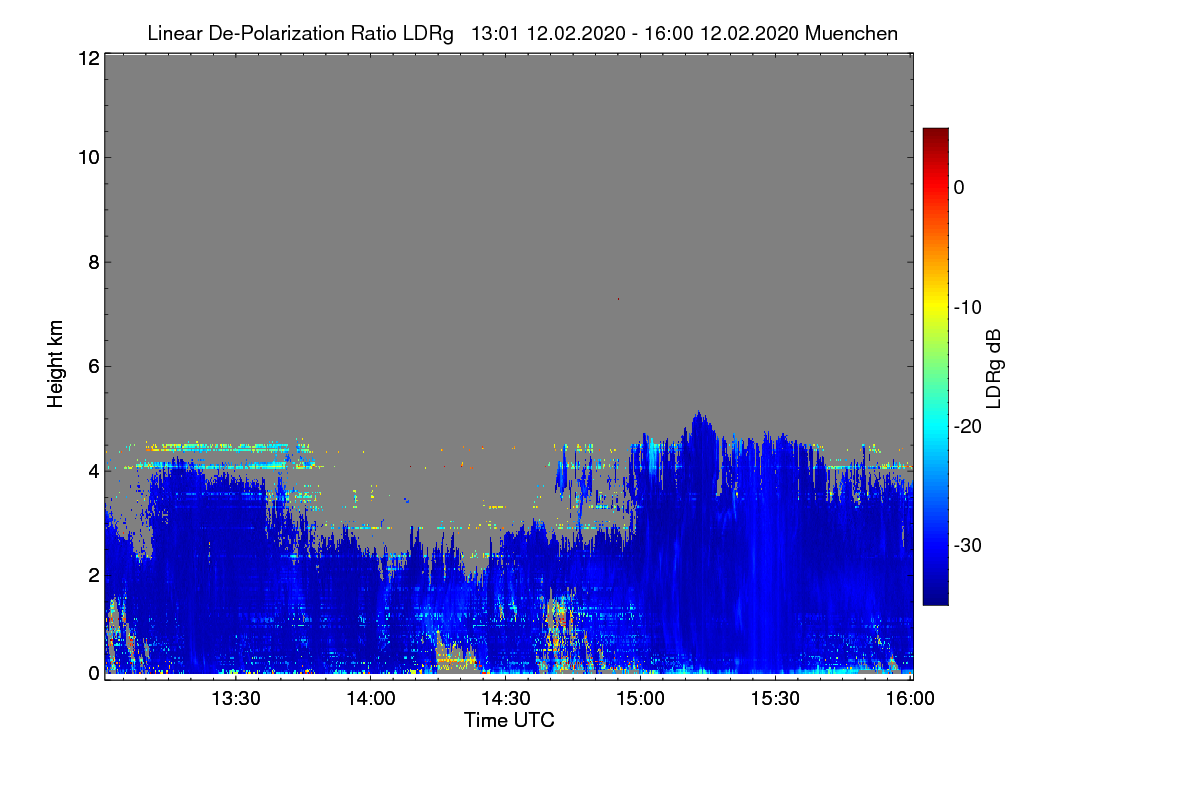Click the 14:30 time tick label
Viewport: 1200px width, 800px height.
tap(506, 699)
